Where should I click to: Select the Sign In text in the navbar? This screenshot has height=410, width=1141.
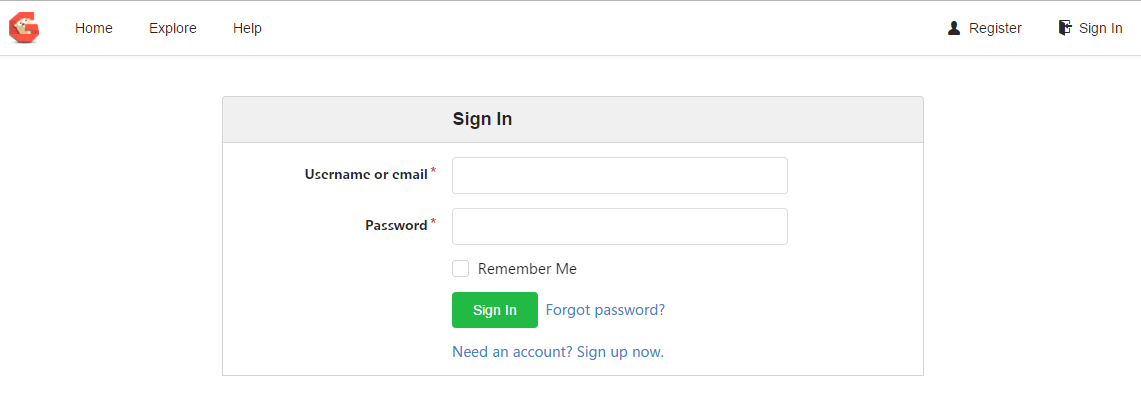coord(1100,28)
